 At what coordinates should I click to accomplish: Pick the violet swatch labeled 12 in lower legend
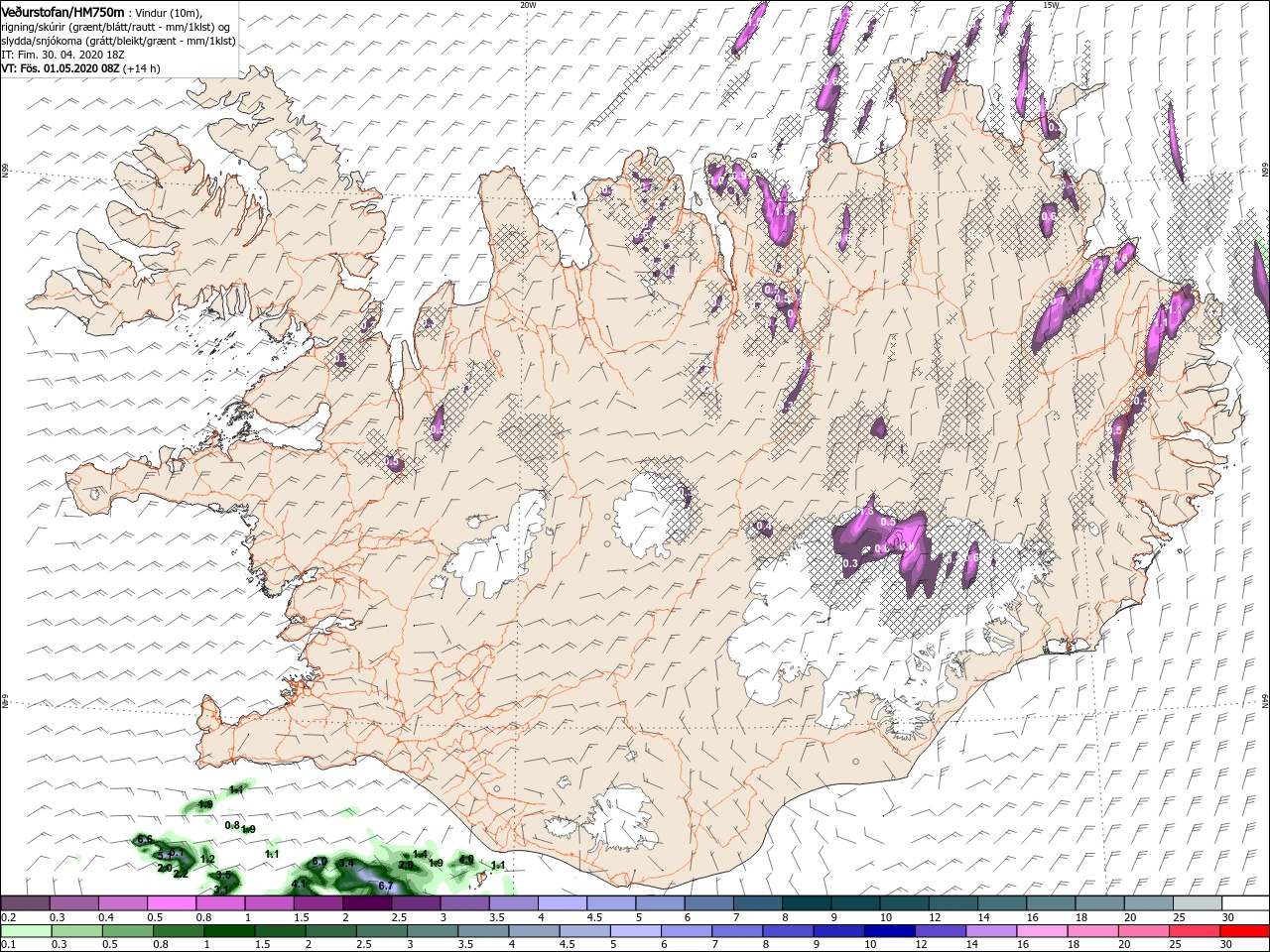pyautogui.click(x=940, y=931)
